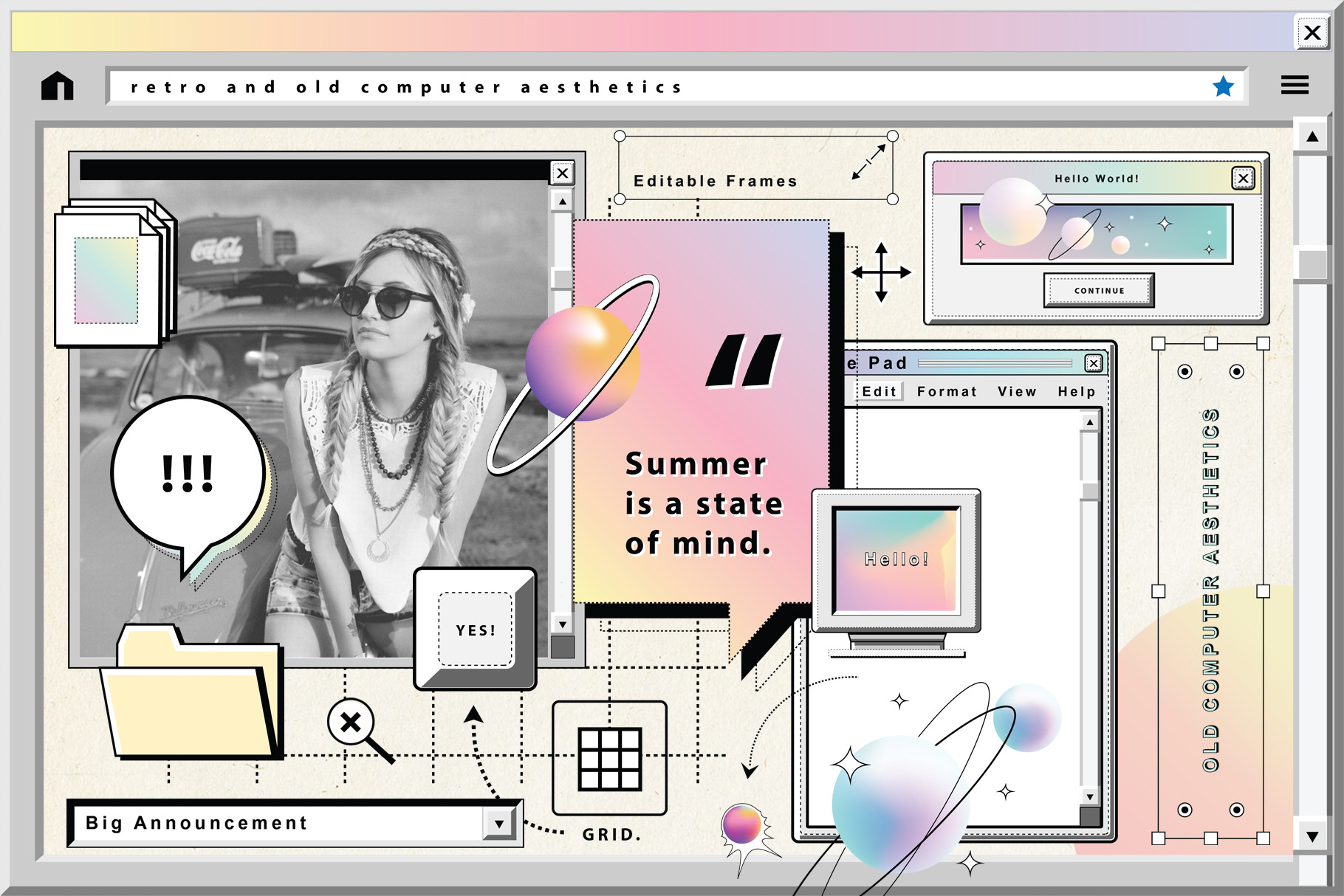Click the main page scroll-up arrow
The width and height of the screenshot is (1344, 896).
point(1312,137)
